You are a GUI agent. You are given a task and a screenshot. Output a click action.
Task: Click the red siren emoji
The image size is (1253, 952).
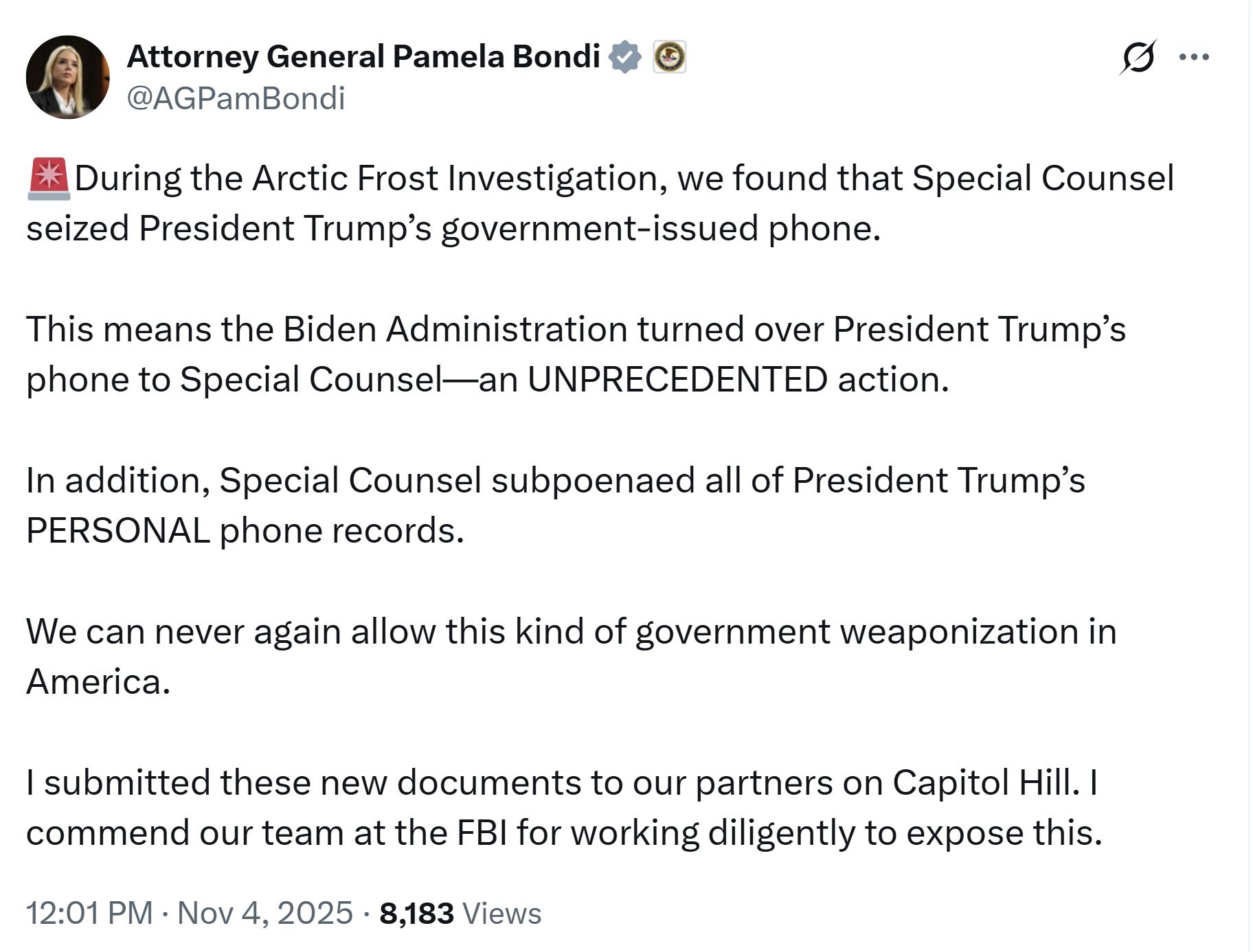[48, 179]
